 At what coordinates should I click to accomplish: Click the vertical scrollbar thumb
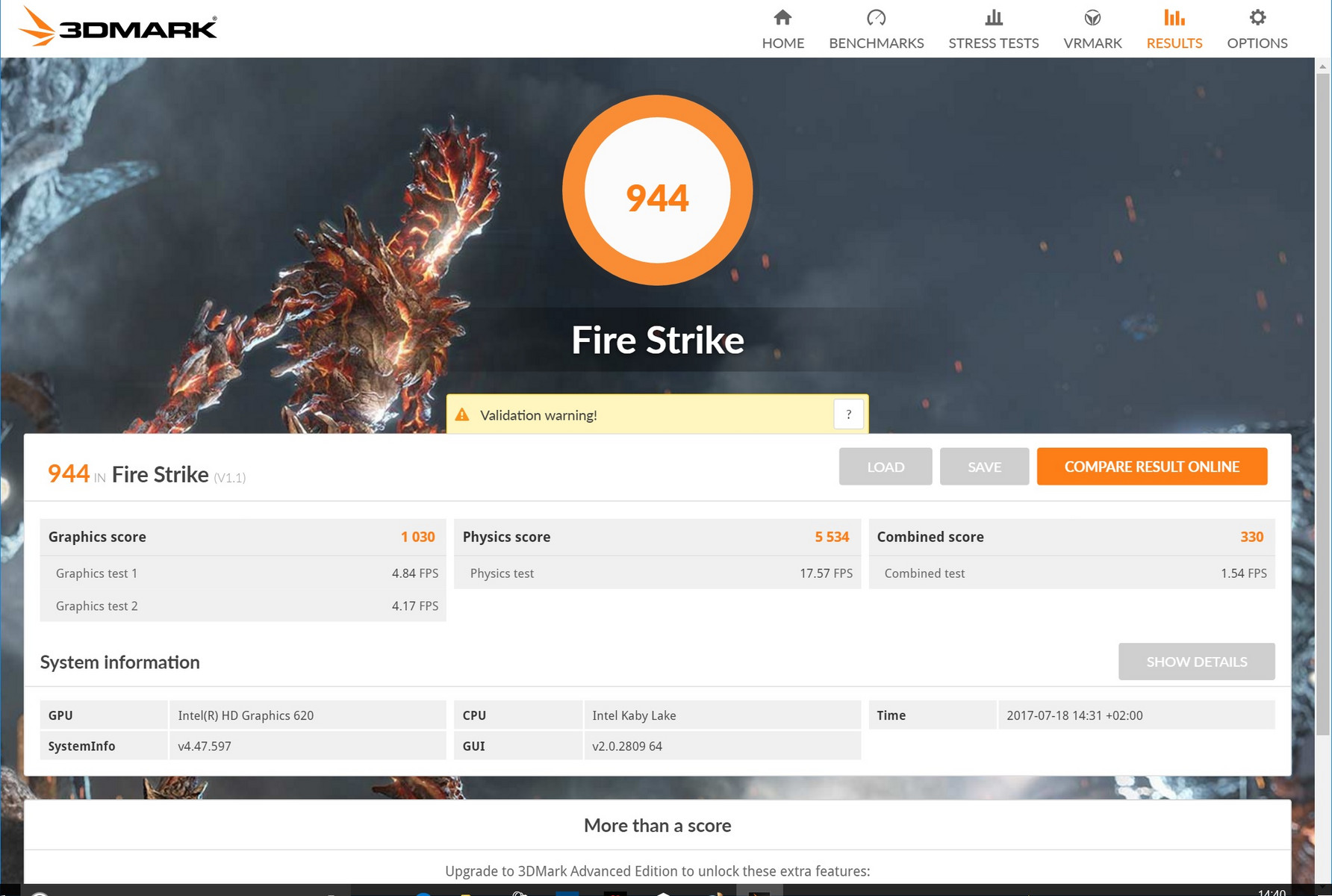pos(1322,403)
